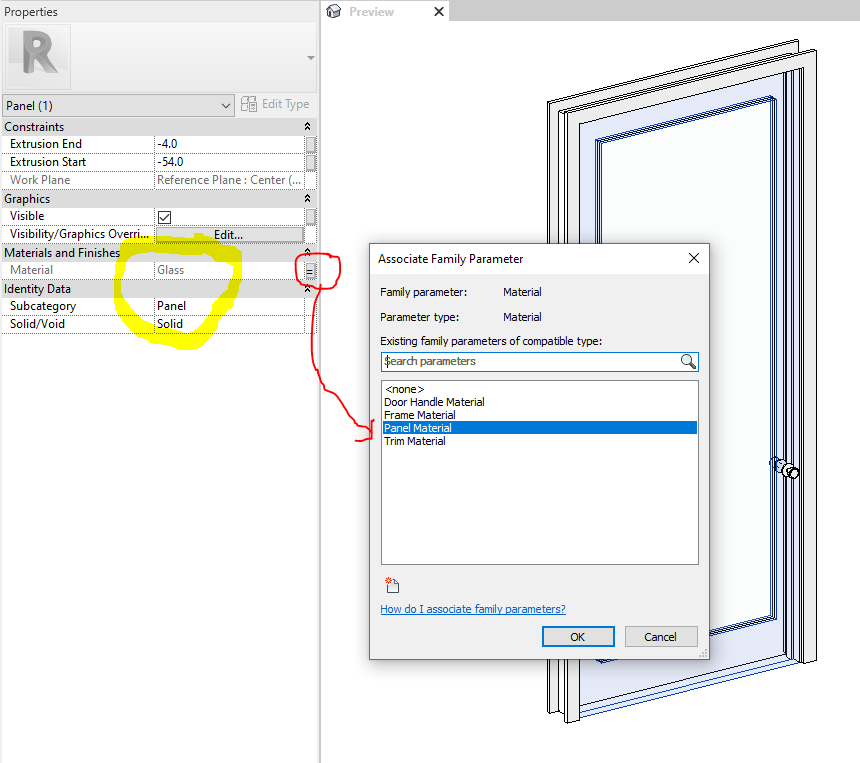The width and height of the screenshot is (860, 763).
Task: Collapse the Constraints section
Action: [307, 127]
